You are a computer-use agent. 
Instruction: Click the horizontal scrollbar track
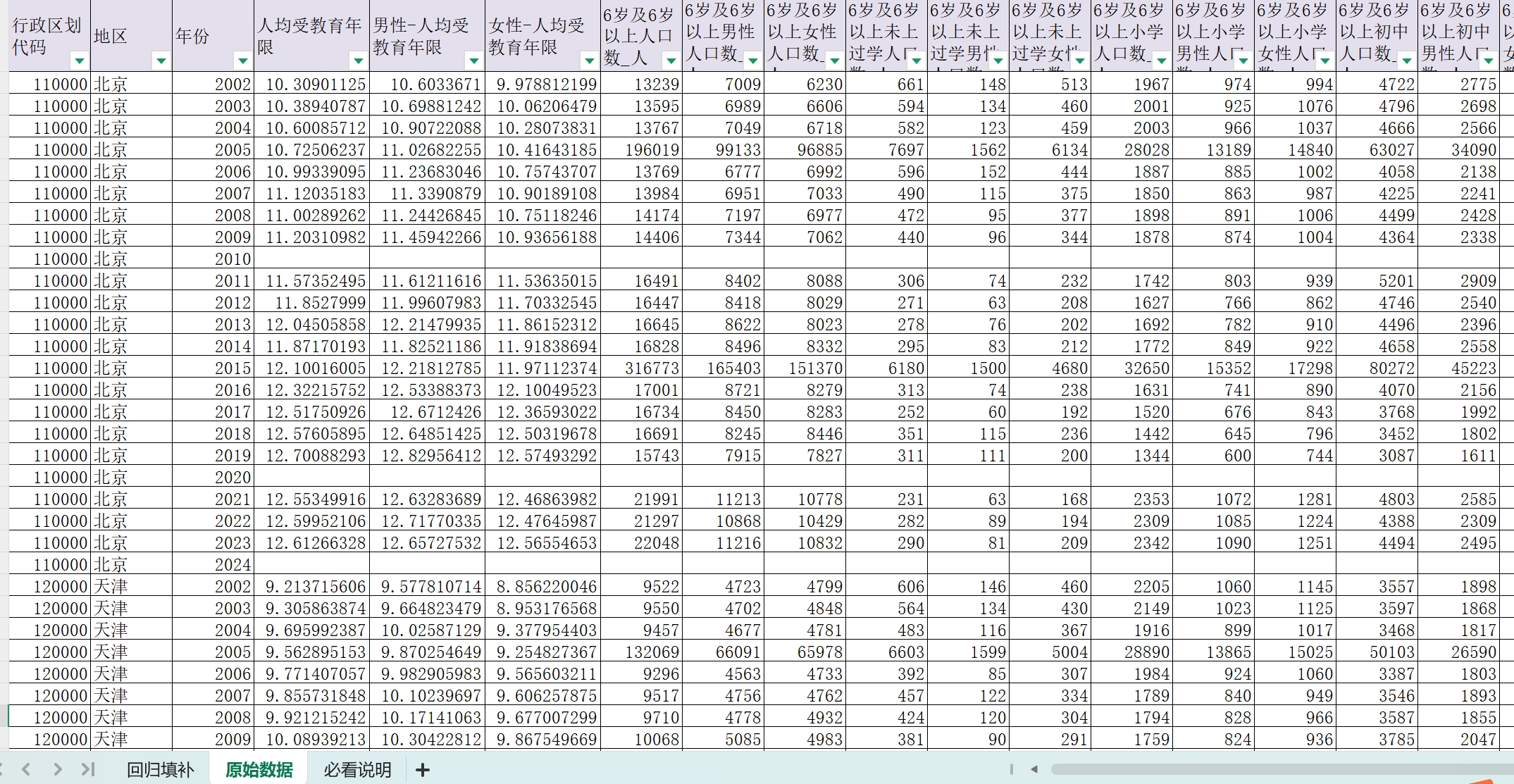(x=1268, y=769)
